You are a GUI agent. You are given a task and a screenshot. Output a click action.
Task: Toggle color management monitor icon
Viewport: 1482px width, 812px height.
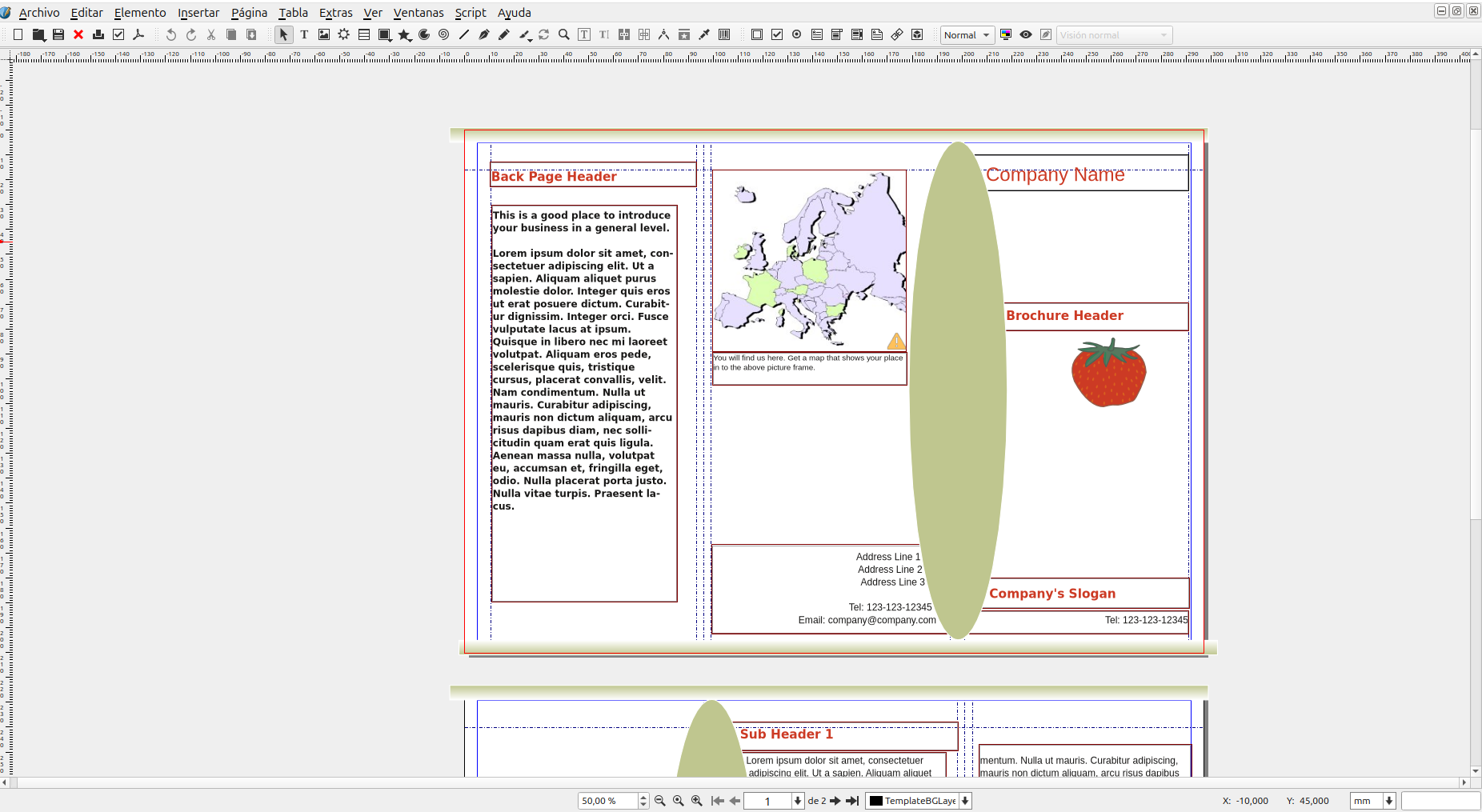[1006, 34]
